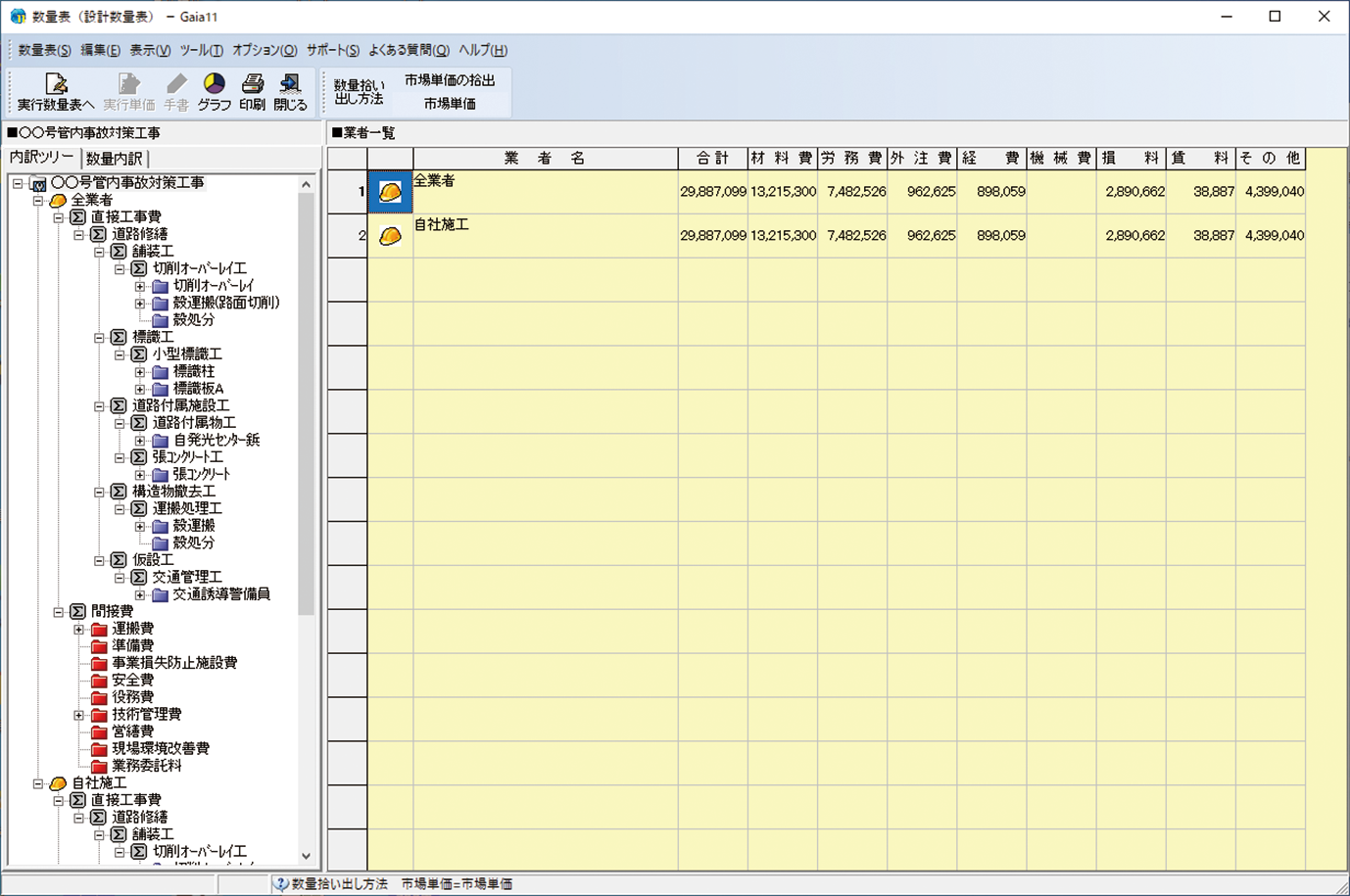Screen dimensions: 1350x896
Task: Click the red folder icon for 業務委託料
Action: (x=99, y=766)
